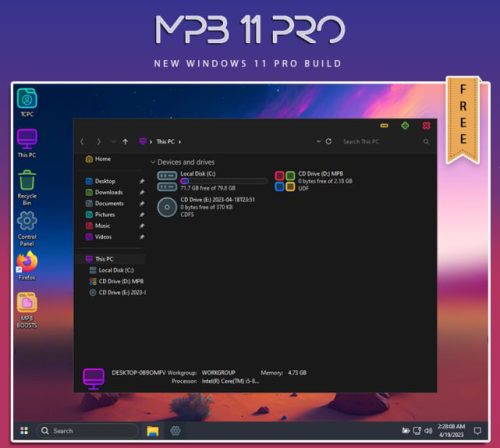Go up one folder level

(125, 142)
